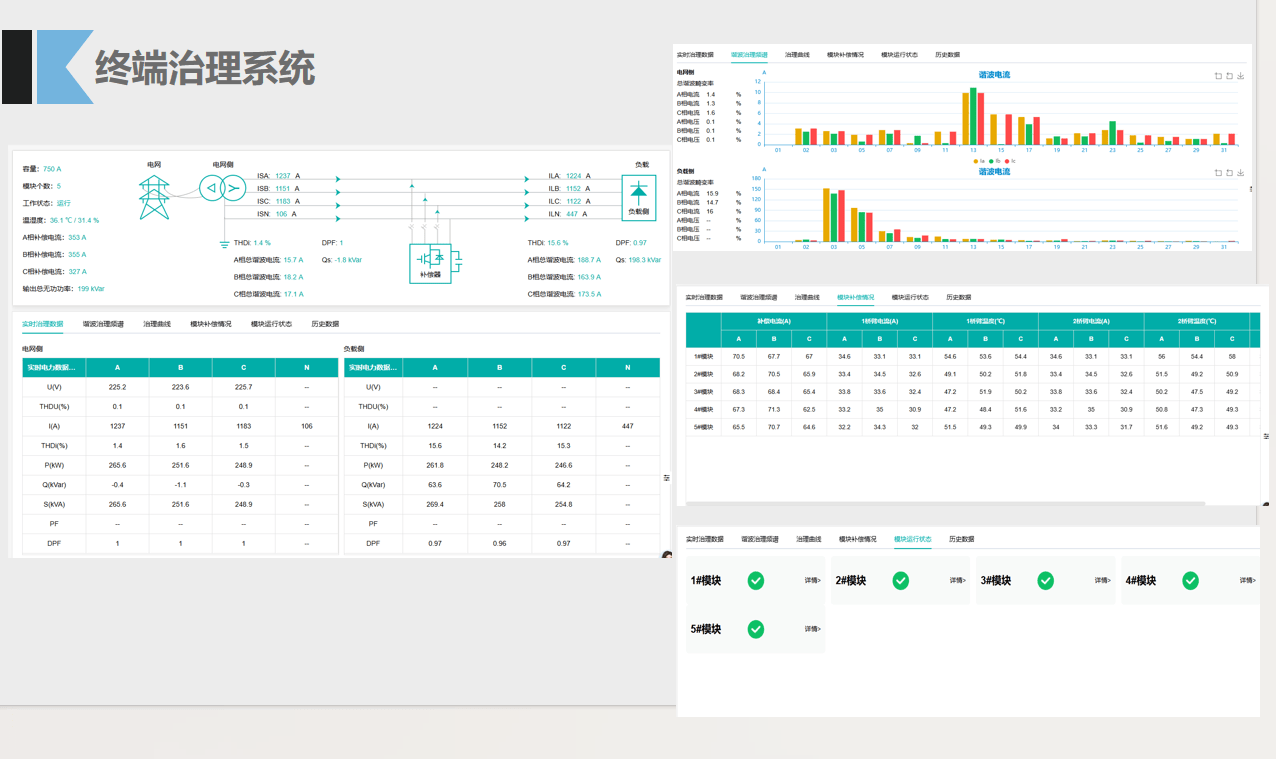
Task: Open 详情 details for 5#模块
Action: click(813, 629)
